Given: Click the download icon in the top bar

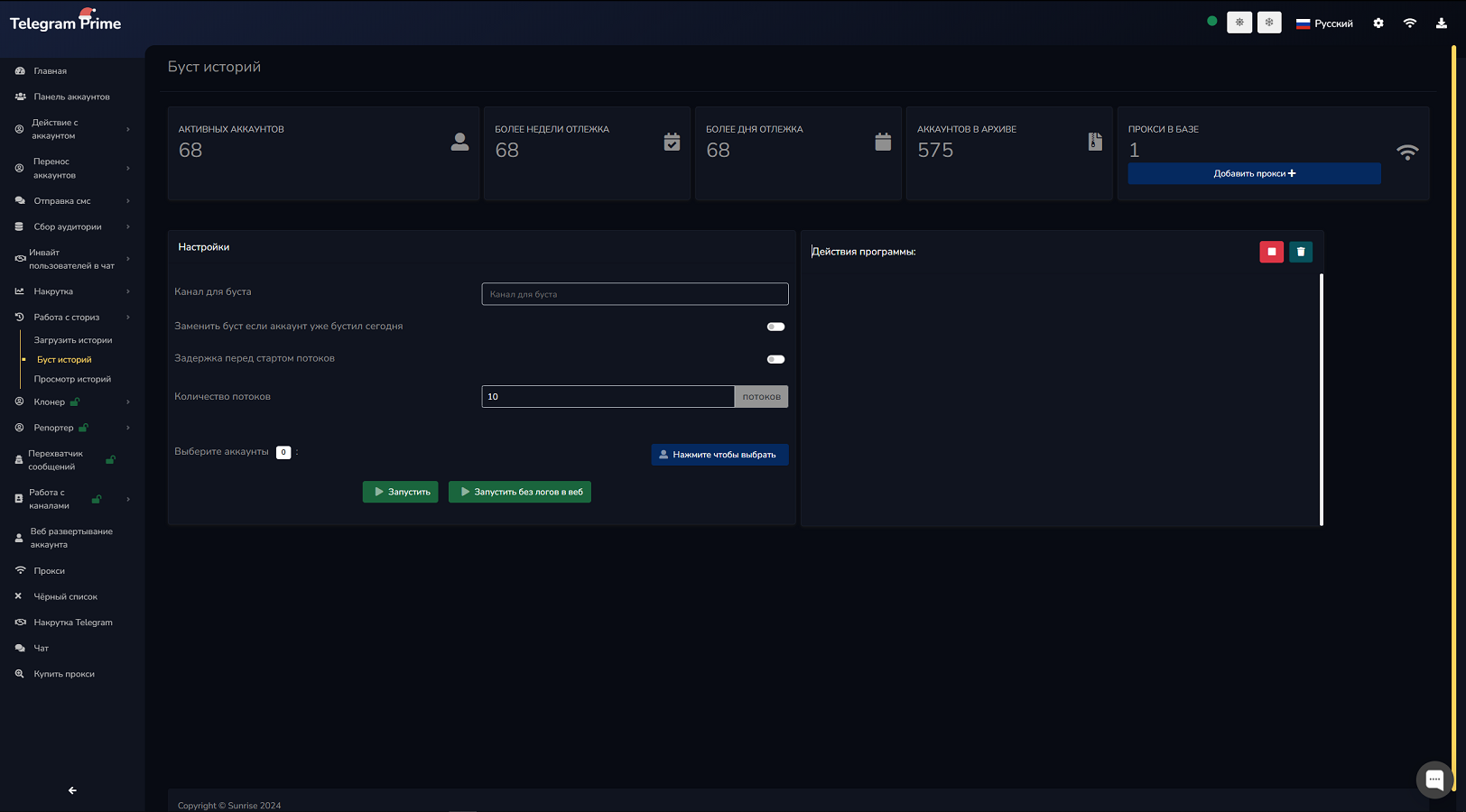Looking at the screenshot, I should [1442, 23].
